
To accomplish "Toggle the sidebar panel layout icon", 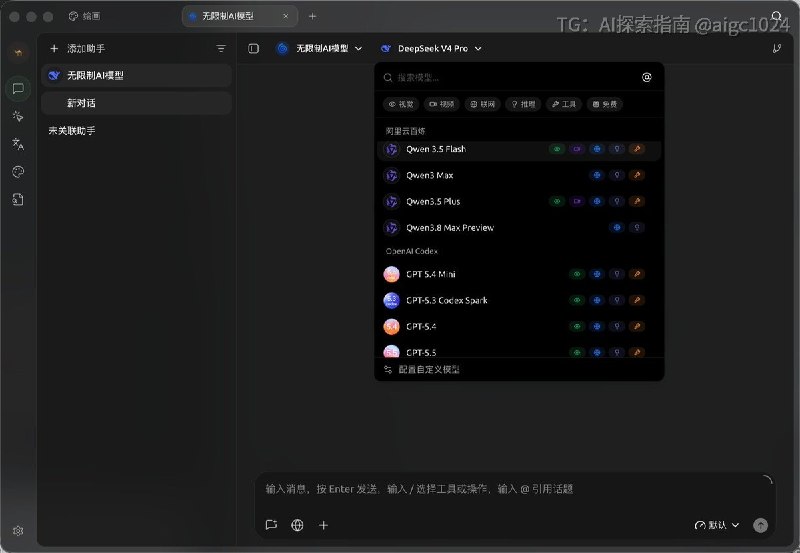I will pyautogui.click(x=254, y=48).
